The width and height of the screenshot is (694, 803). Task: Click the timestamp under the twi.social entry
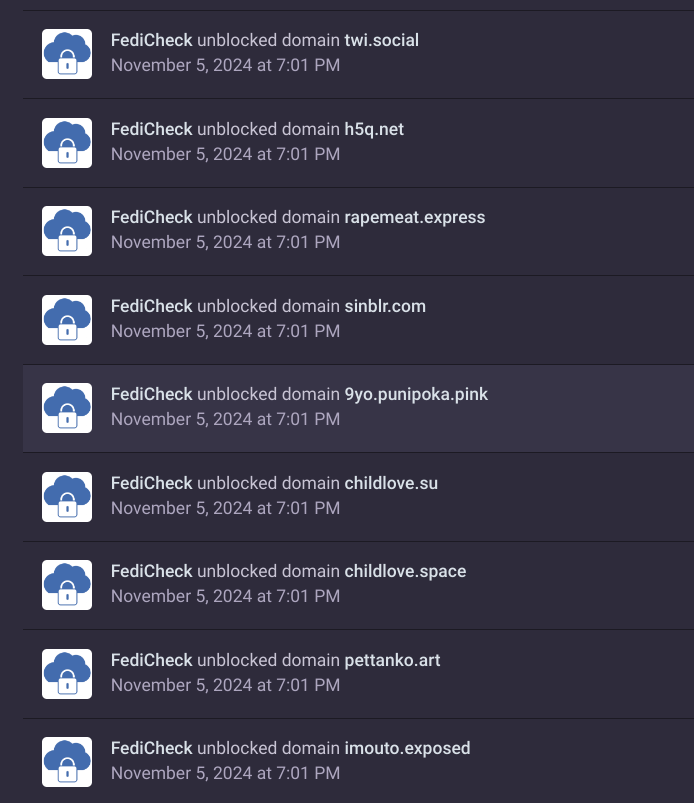pyautogui.click(x=225, y=65)
